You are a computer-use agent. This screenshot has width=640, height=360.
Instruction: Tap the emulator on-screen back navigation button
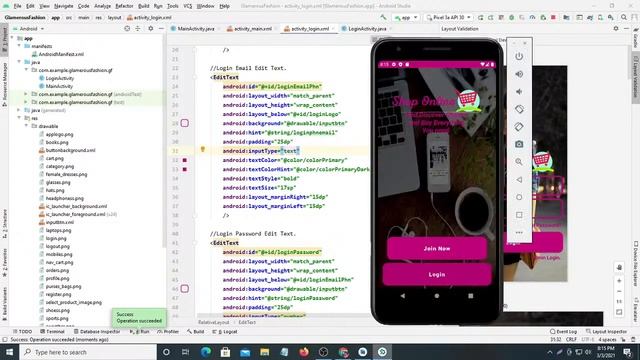tap(403, 296)
